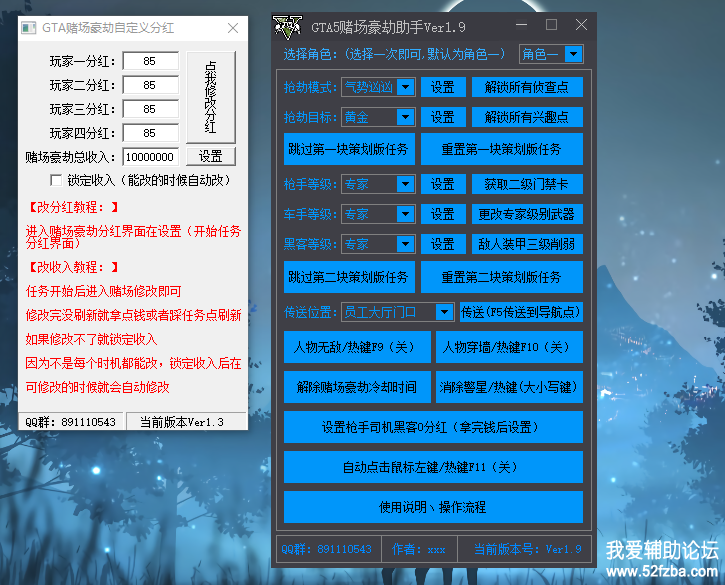Click the 赌场豪劫总收入 10000000 field
This screenshot has width=725, height=585.
151,157
